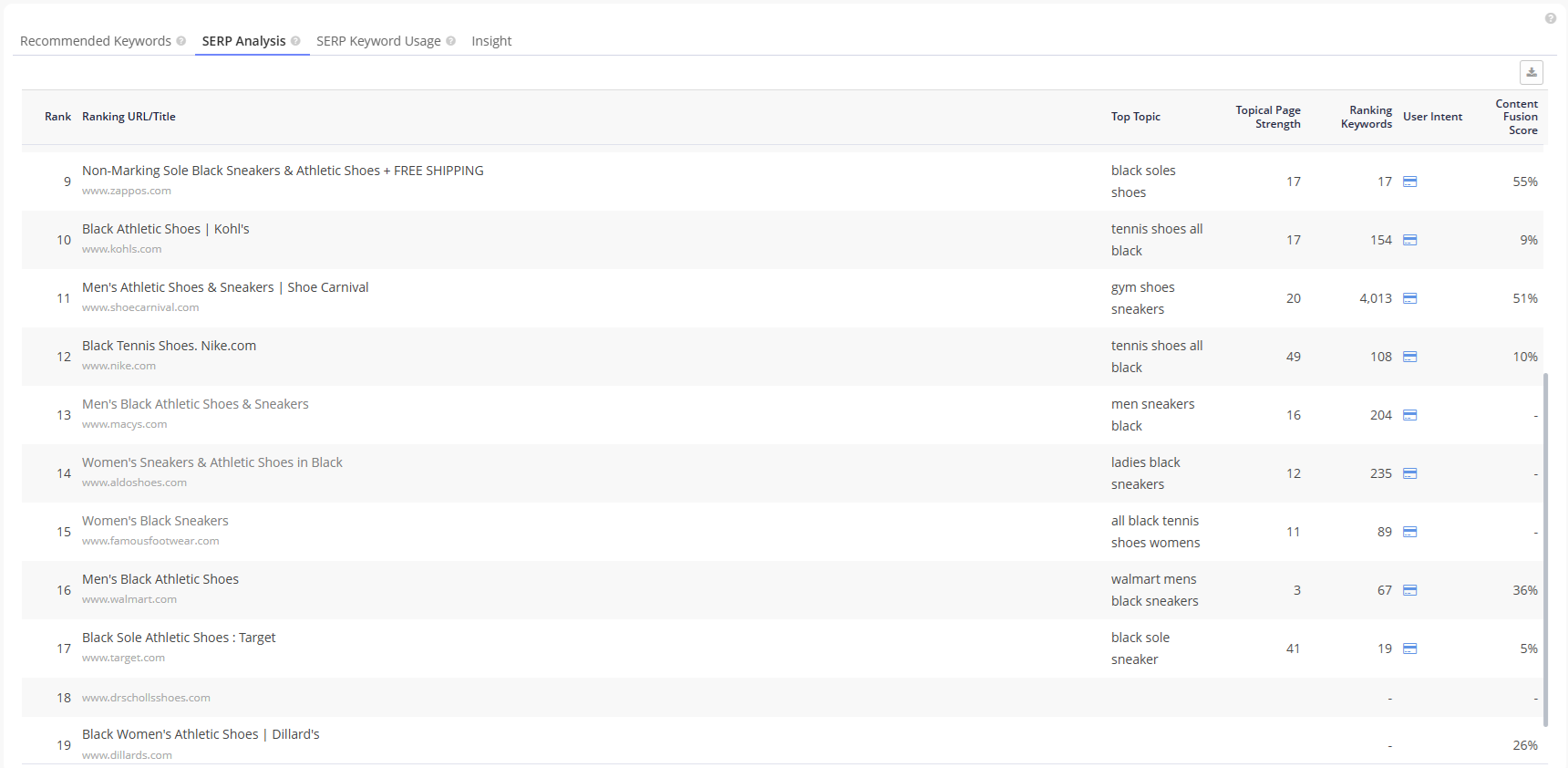Click user intent icon for walmart.com row

point(1409,590)
